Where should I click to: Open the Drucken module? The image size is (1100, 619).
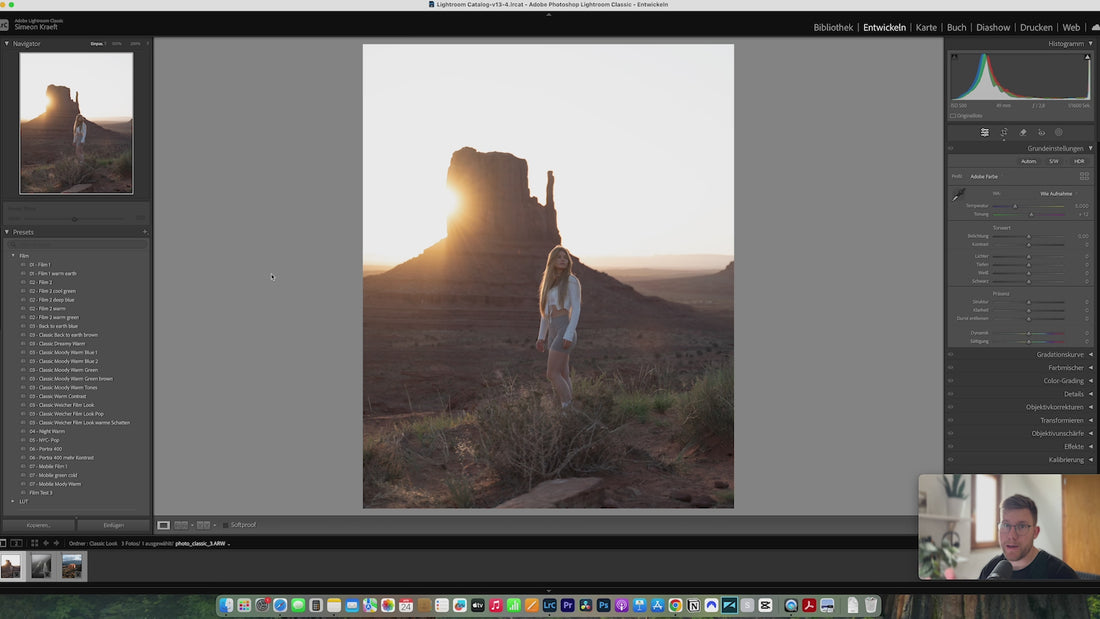(x=1035, y=27)
